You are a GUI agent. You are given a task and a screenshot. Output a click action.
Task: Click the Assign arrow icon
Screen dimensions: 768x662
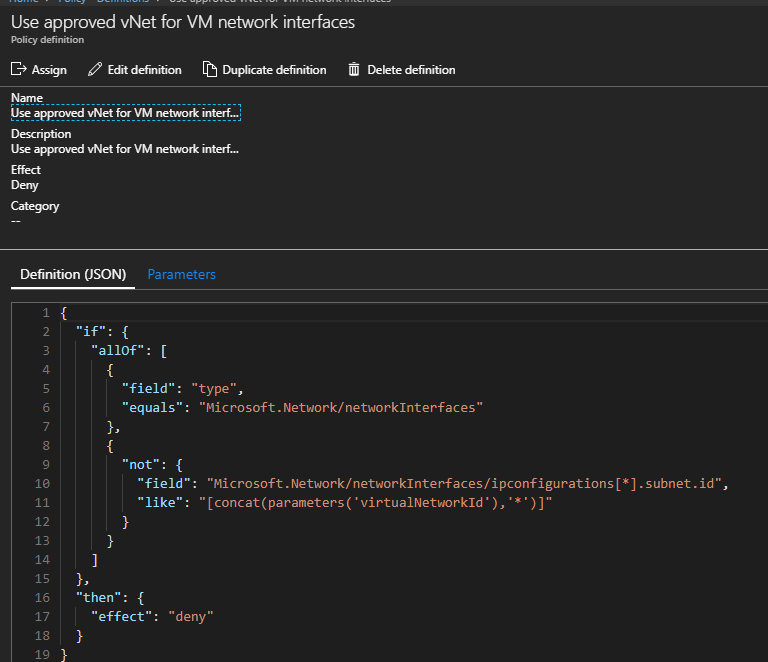click(18, 70)
